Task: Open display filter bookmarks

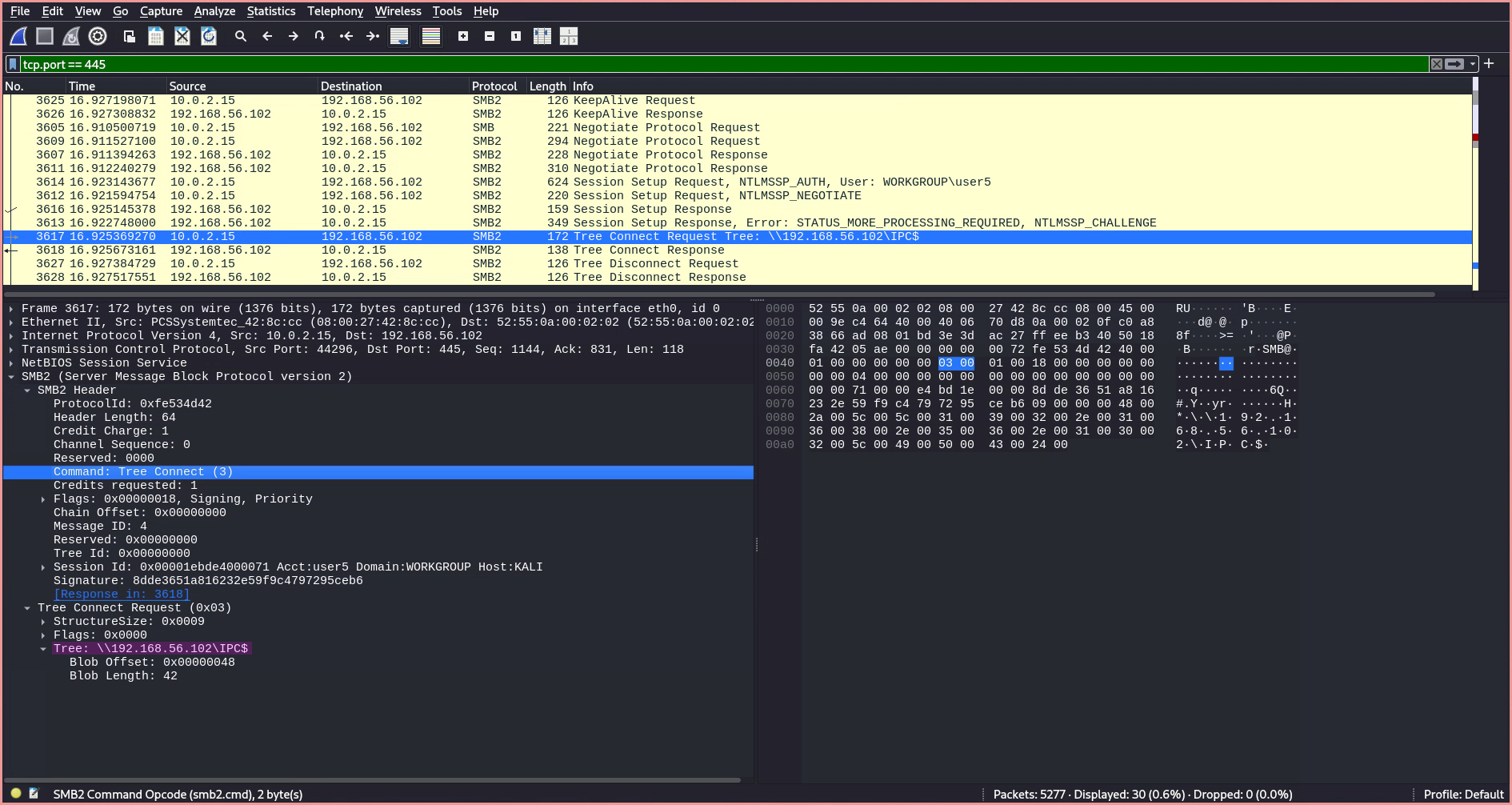Action: coord(13,64)
